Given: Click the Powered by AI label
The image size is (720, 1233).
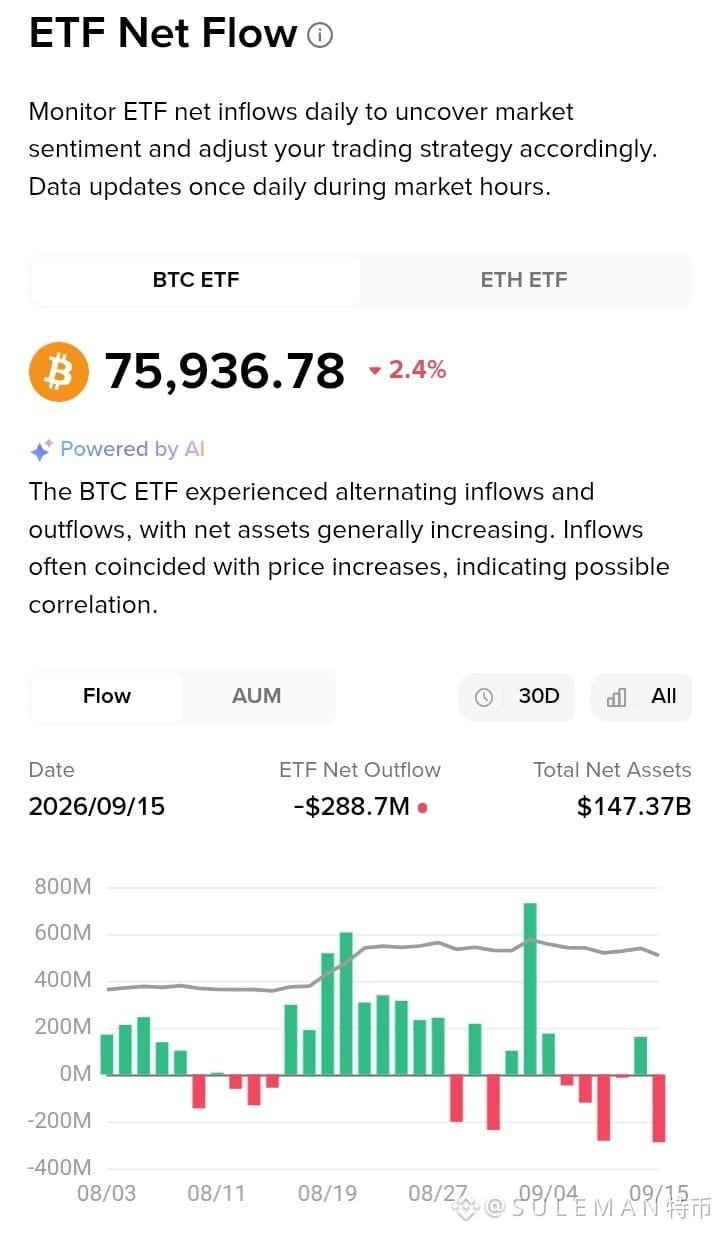Looking at the screenshot, I should tap(132, 449).
